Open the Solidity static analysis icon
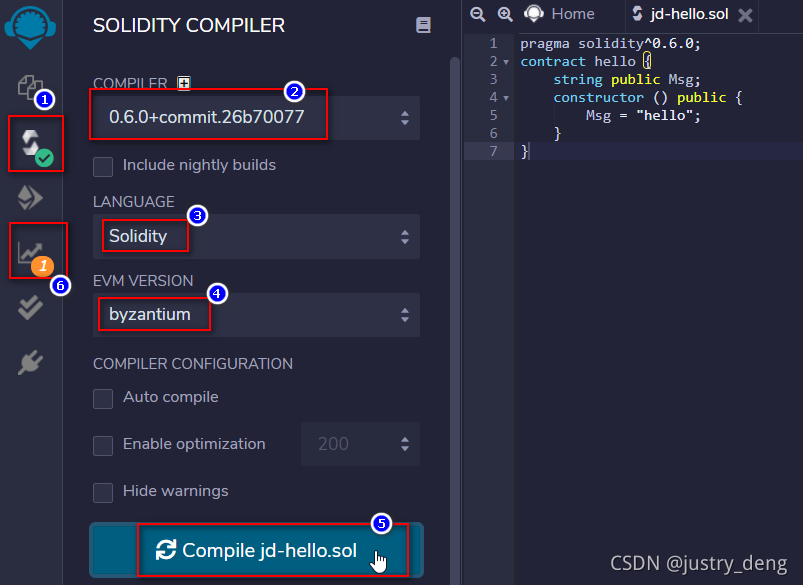The width and height of the screenshot is (803, 585). point(31,252)
